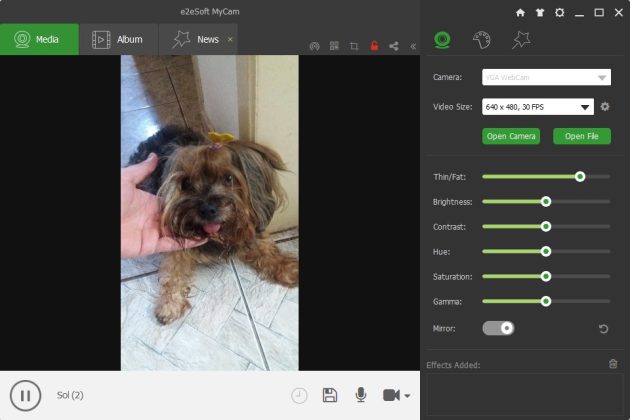Switch to the Album tab
The image size is (630, 420).
(x=118, y=39)
